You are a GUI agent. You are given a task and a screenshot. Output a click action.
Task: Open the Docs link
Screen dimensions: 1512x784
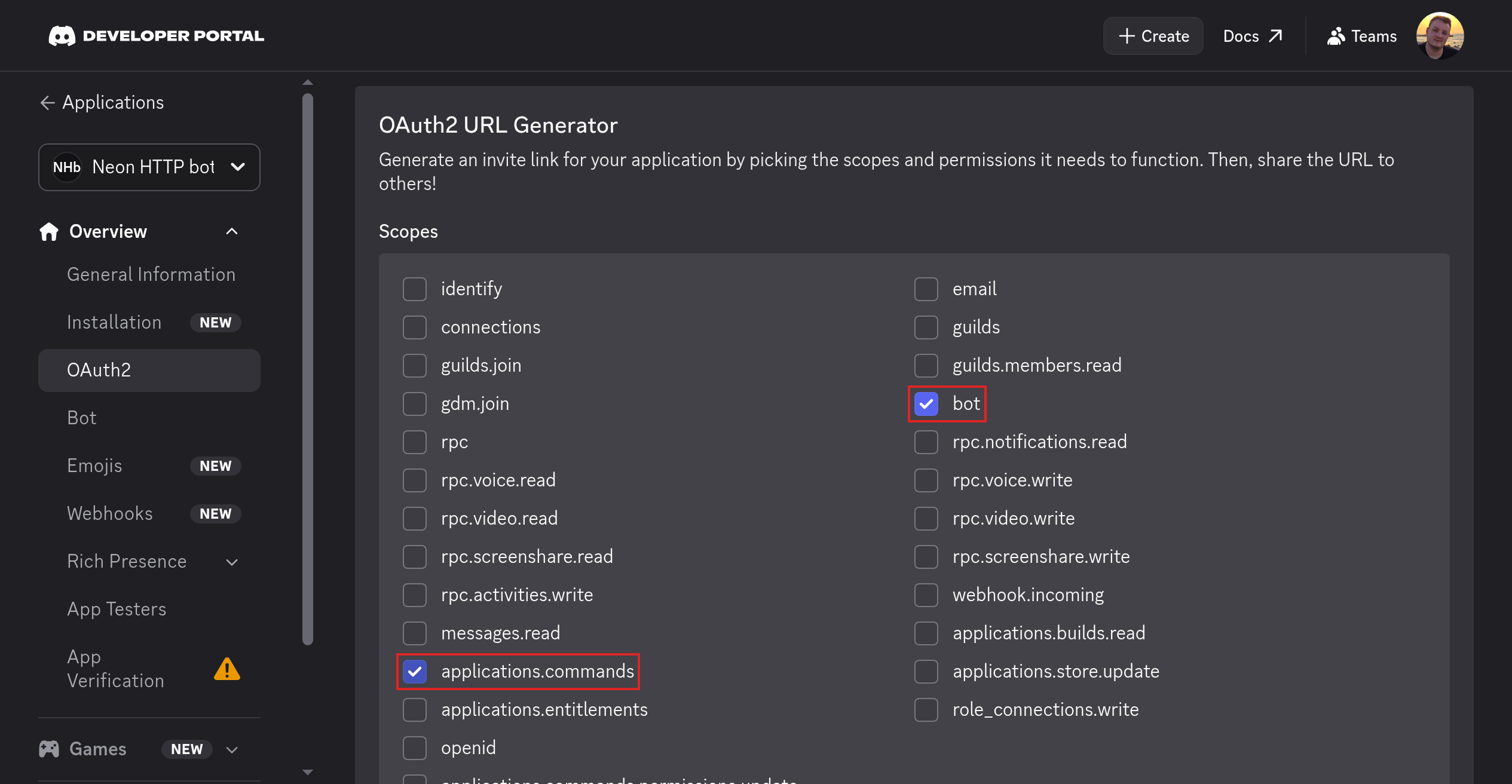(1253, 36)
